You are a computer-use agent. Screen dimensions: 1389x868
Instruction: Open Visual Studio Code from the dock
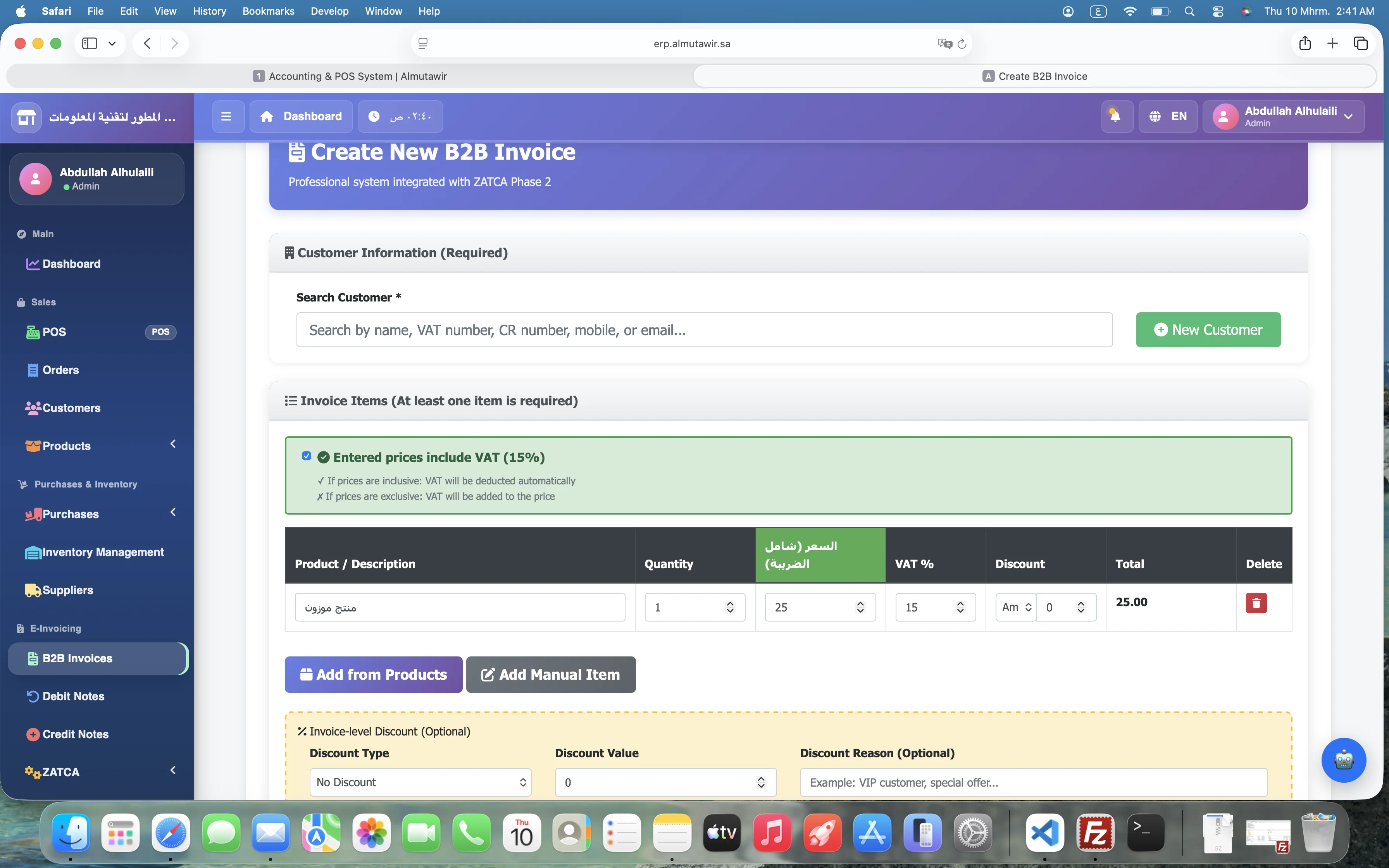click(1044, 833)
